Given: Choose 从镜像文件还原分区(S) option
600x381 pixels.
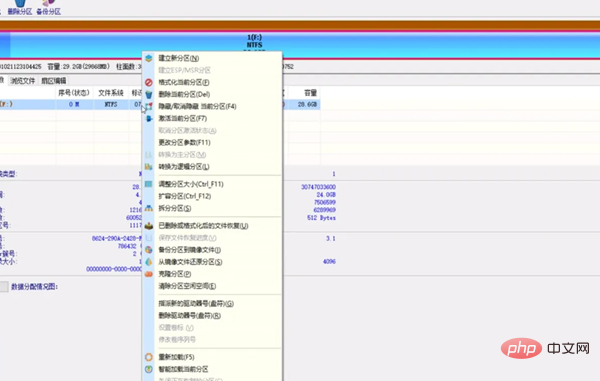Looking at the screenshot, I should (x=190, y=262).
